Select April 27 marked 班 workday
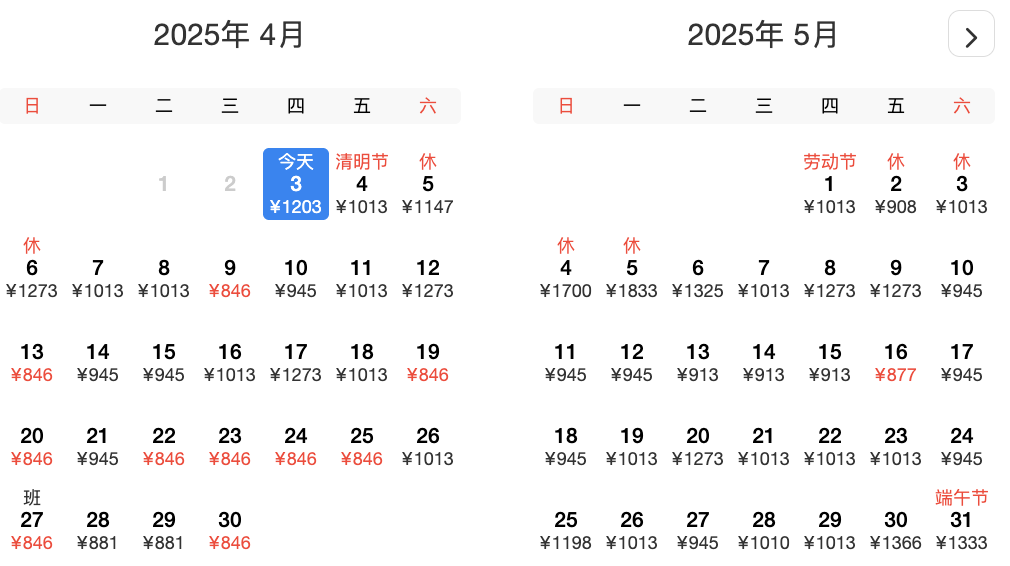Screen dimensions: 1010x566 (32, 520)
